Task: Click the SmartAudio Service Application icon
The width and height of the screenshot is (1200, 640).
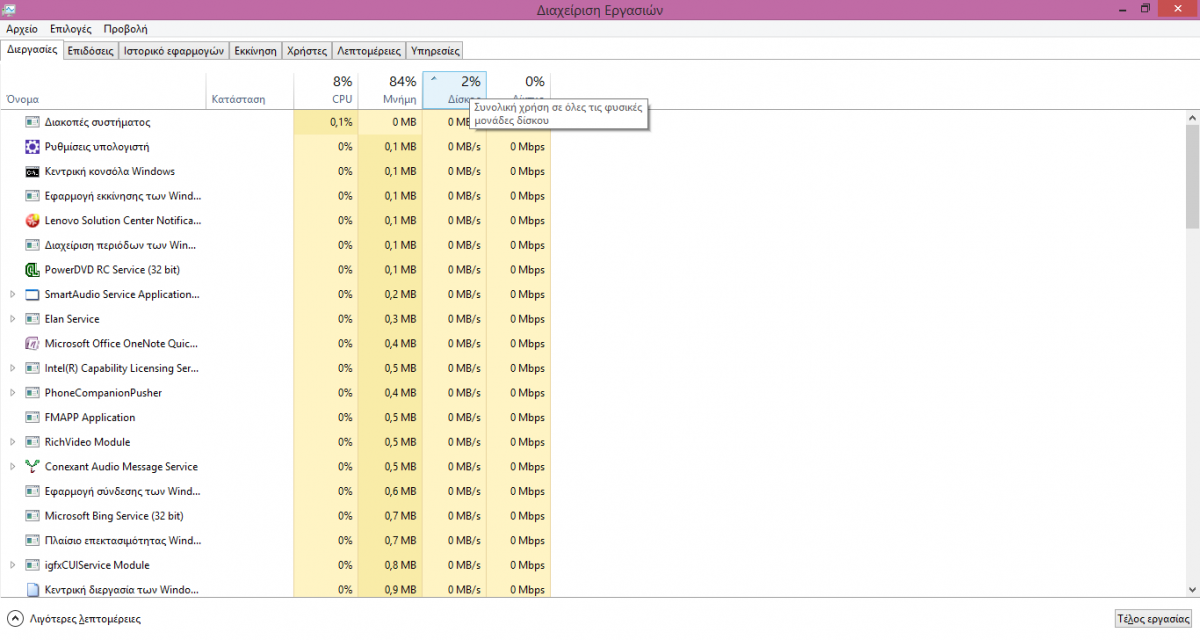Action: (32, 295)
